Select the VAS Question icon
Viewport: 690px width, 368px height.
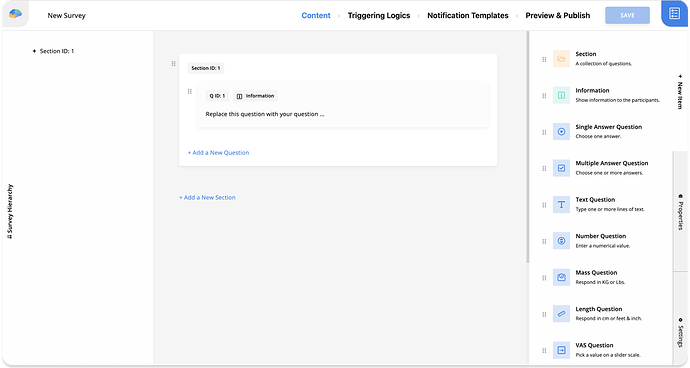click(562, 350)
